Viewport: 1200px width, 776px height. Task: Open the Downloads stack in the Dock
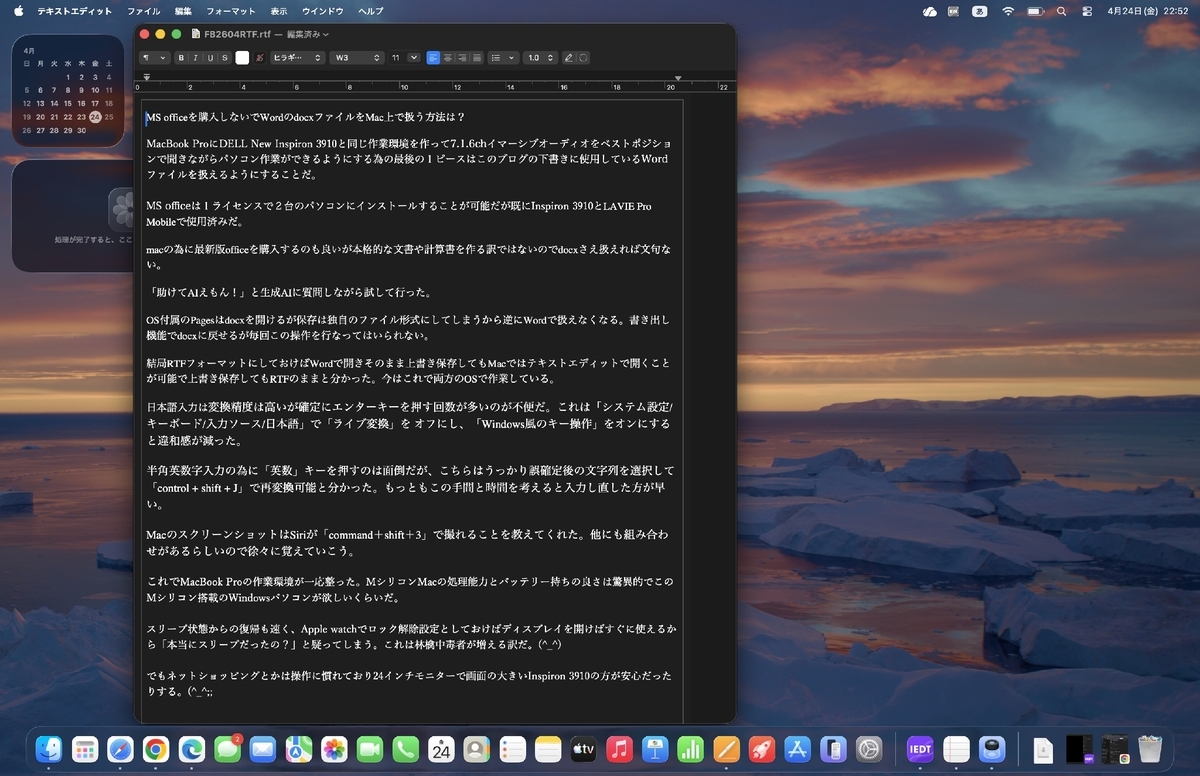click(x=1043, y=749)
